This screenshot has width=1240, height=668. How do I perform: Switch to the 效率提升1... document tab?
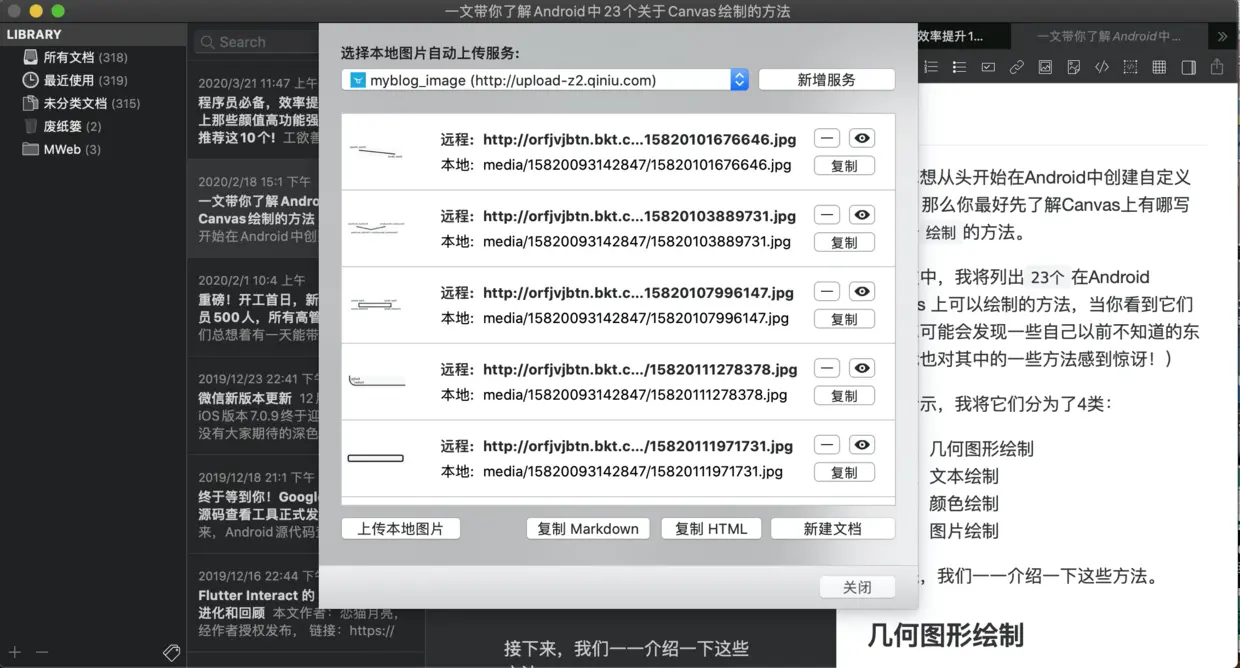click(963, 36)
